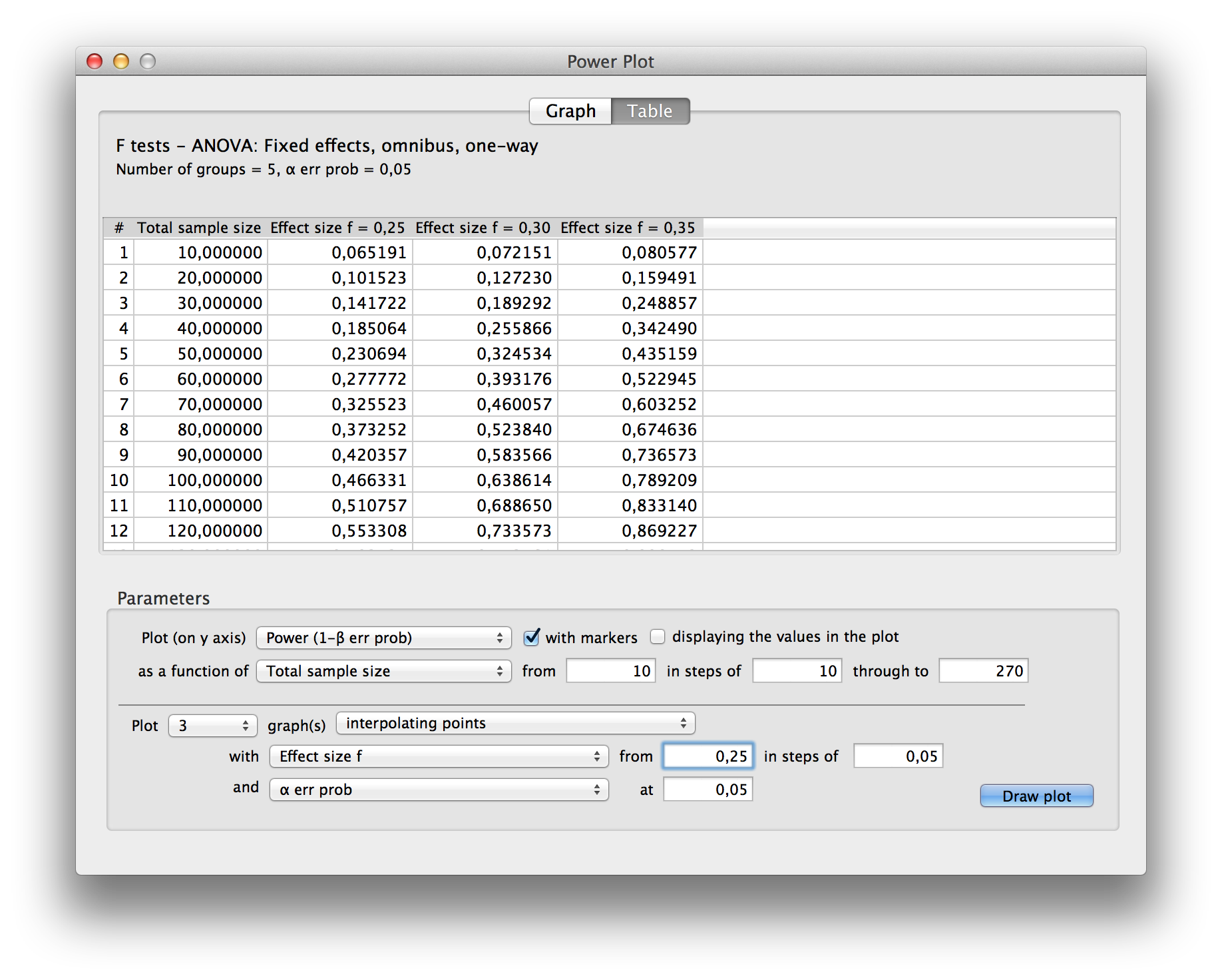The image size is (1222, 980).
Task: Select table cell 10,000000
Action: tap(200, 252)
